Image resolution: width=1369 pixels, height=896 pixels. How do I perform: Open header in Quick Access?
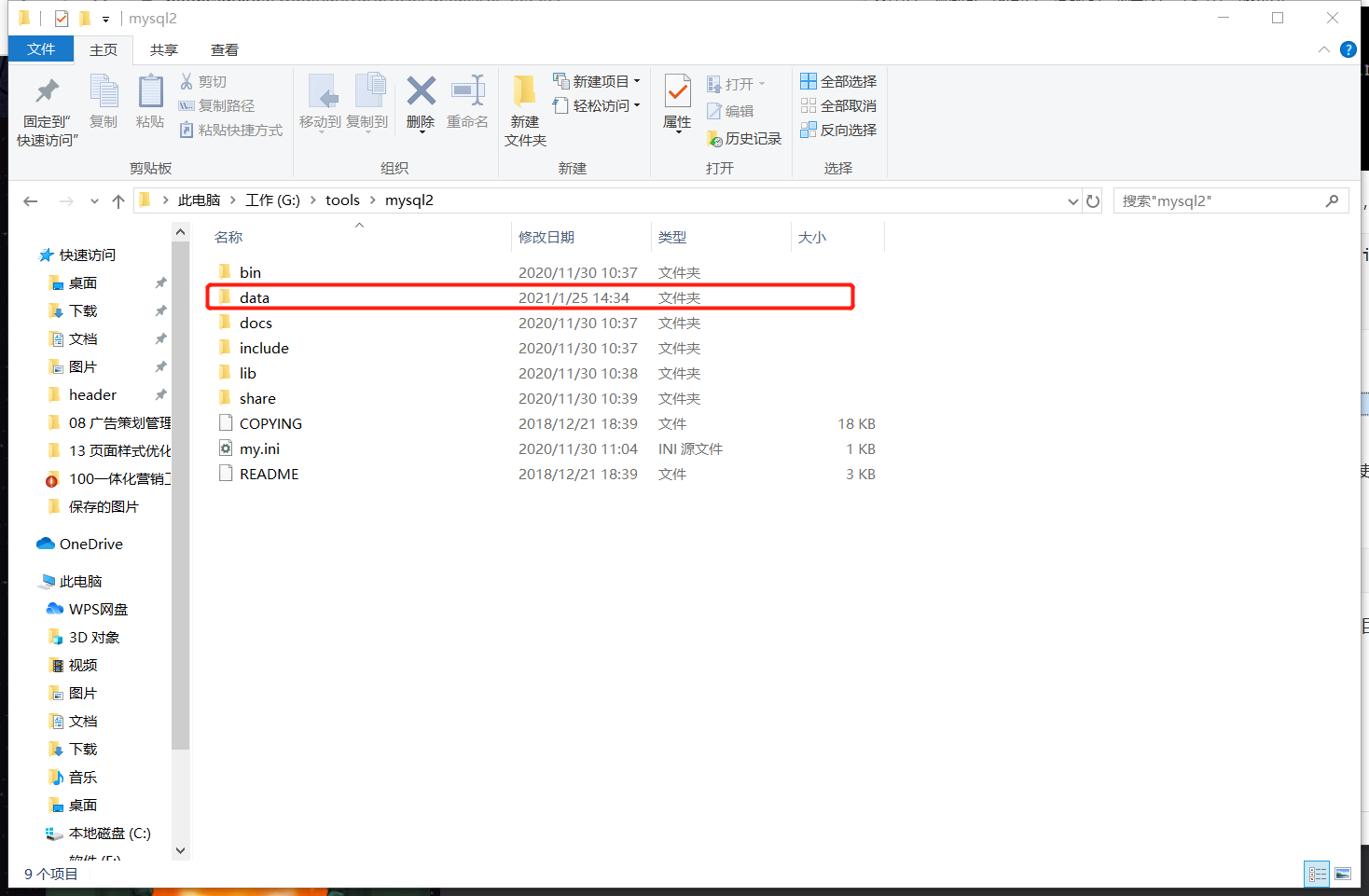point(92,394)
